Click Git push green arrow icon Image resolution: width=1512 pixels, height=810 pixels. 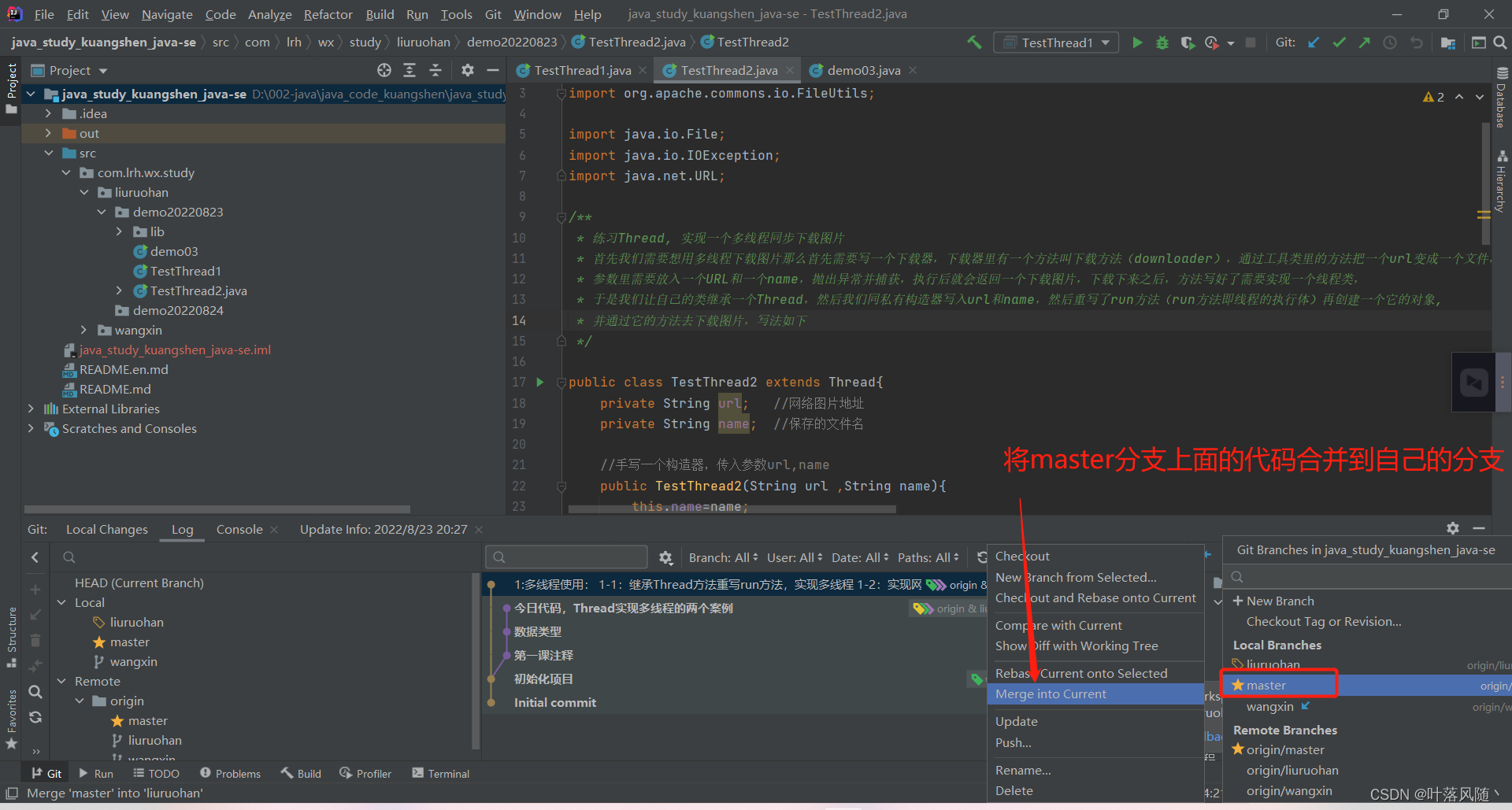pos(1364,43)
